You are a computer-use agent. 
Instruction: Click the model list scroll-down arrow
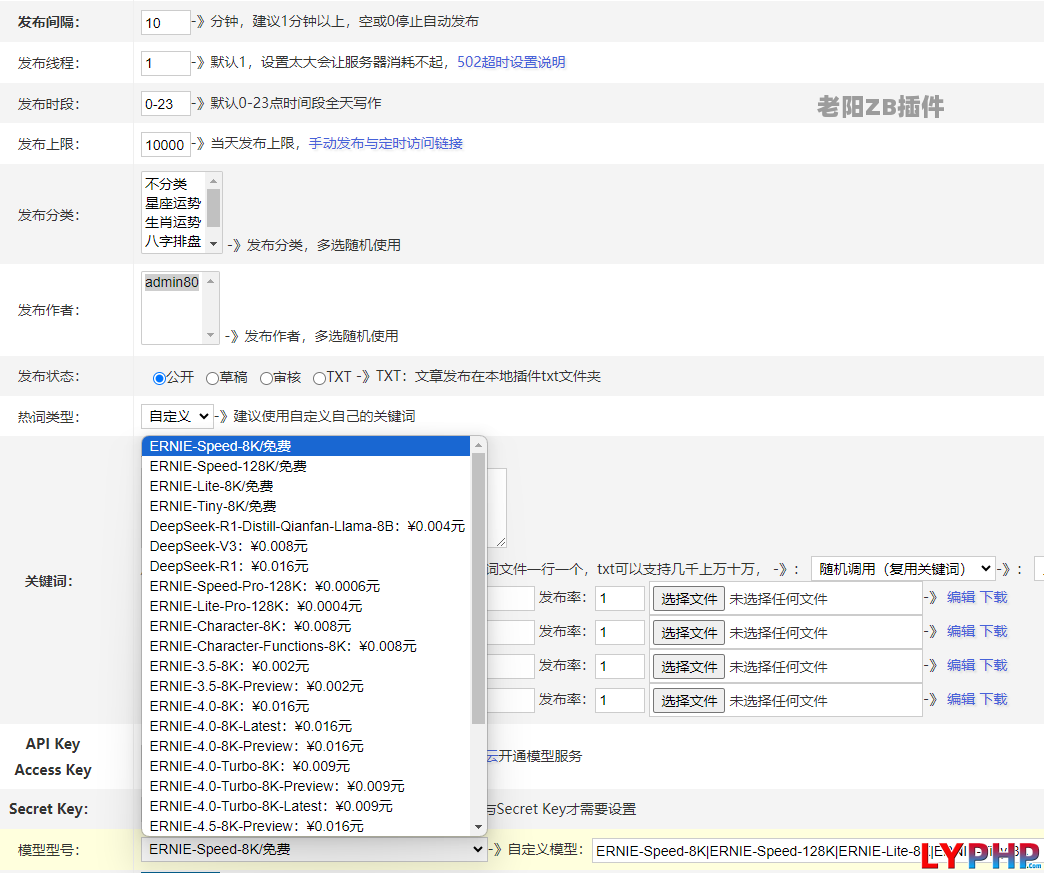click(x=478, y=827)
